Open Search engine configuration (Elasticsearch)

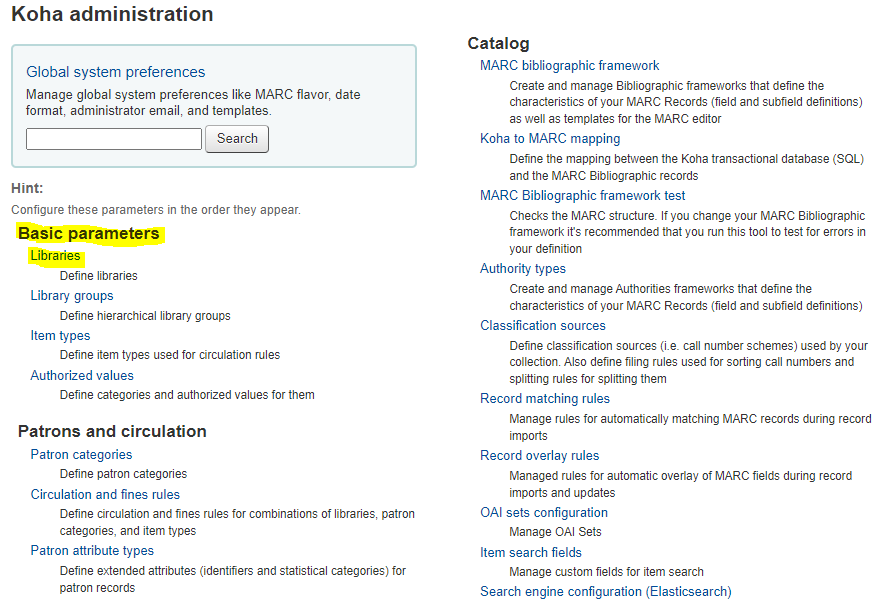click(606, 592)
